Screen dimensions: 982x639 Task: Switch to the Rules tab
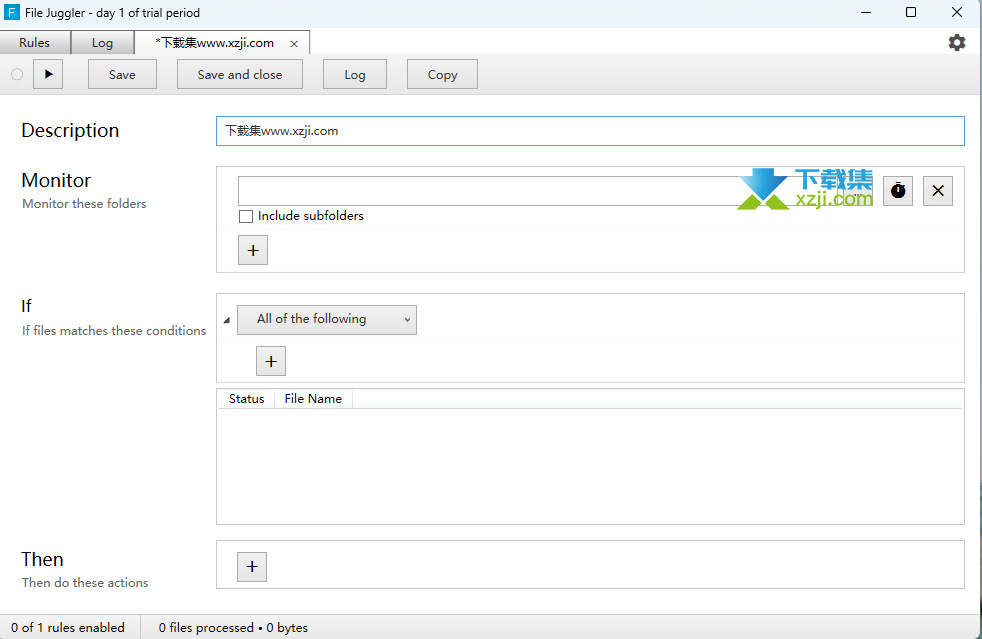(34, 43)
